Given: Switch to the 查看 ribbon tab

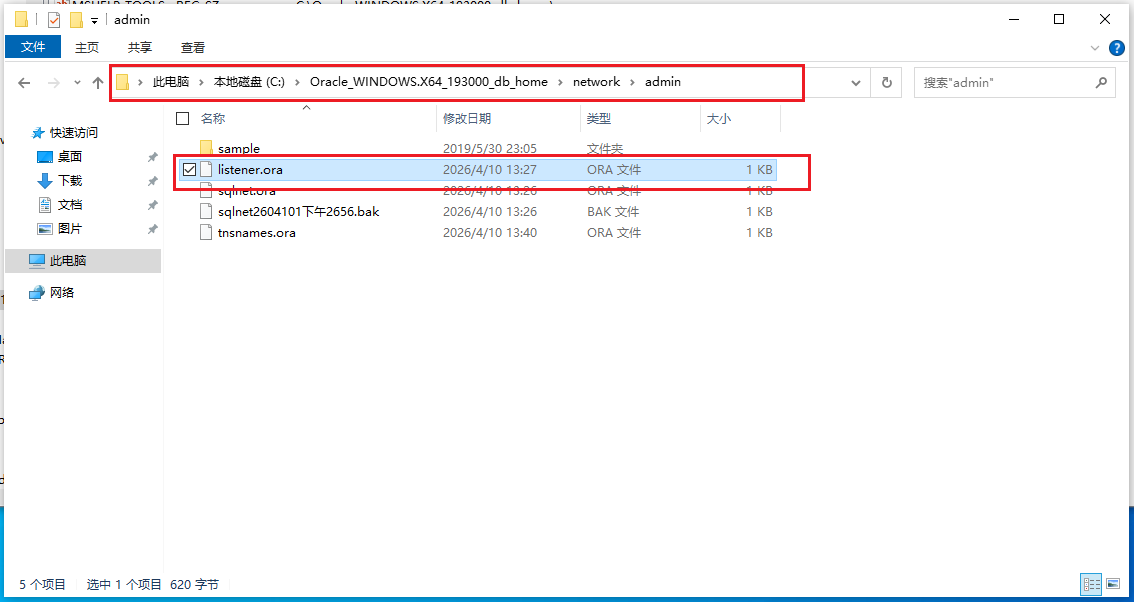Looking at the screenshot, I should tap(193, 47).
